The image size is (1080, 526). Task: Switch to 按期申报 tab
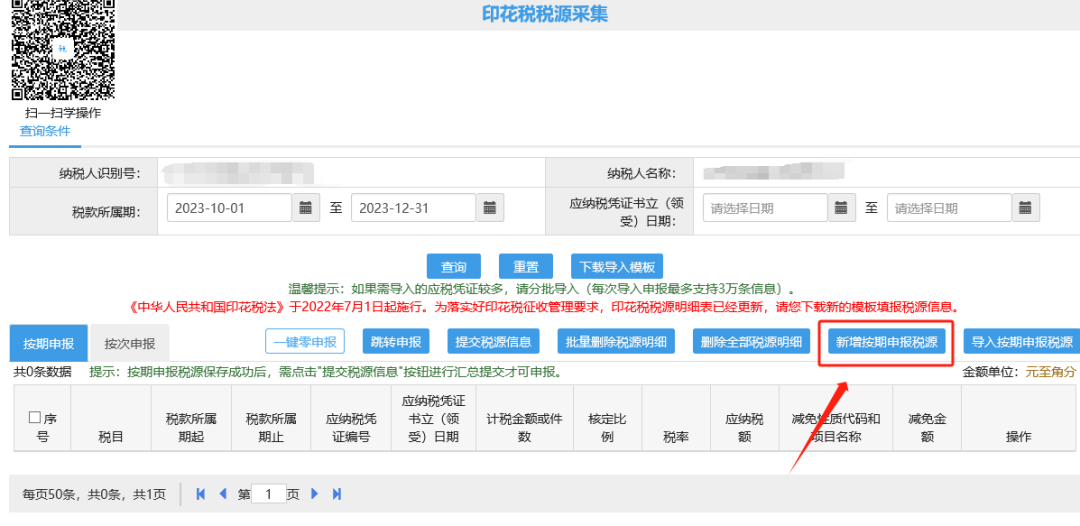pos(48,343)
